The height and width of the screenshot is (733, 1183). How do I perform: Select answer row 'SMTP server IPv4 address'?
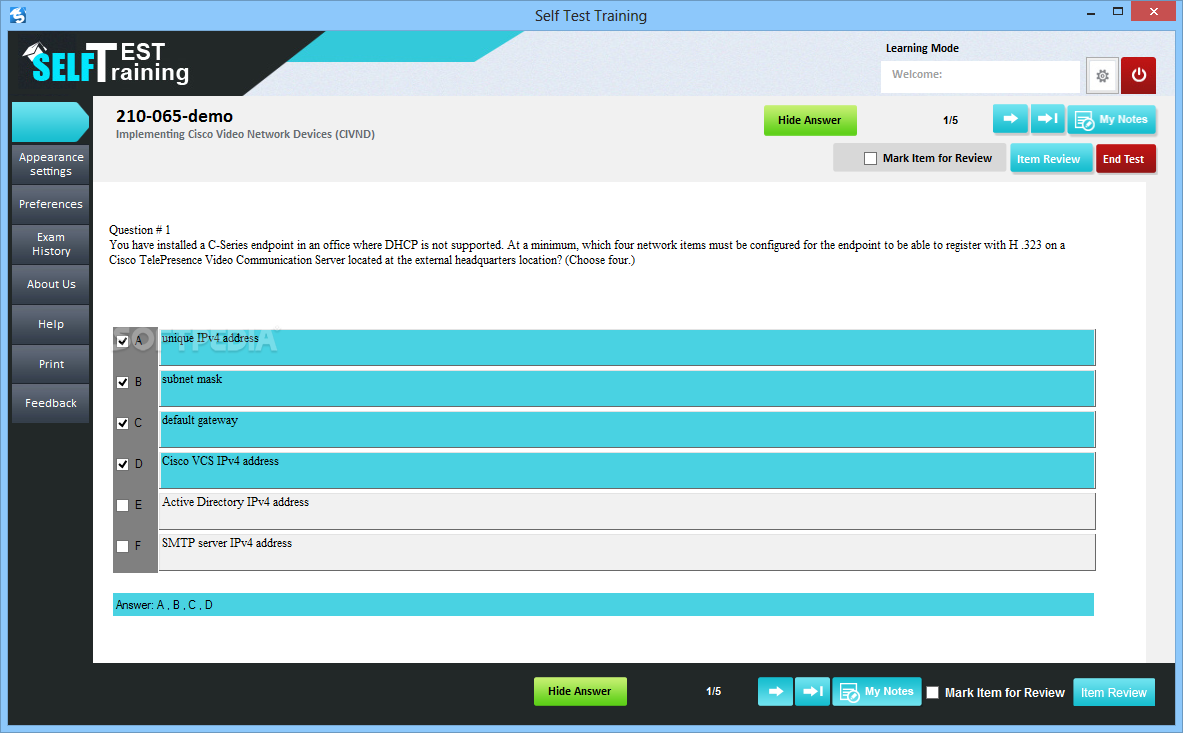[x=627, y=552]
